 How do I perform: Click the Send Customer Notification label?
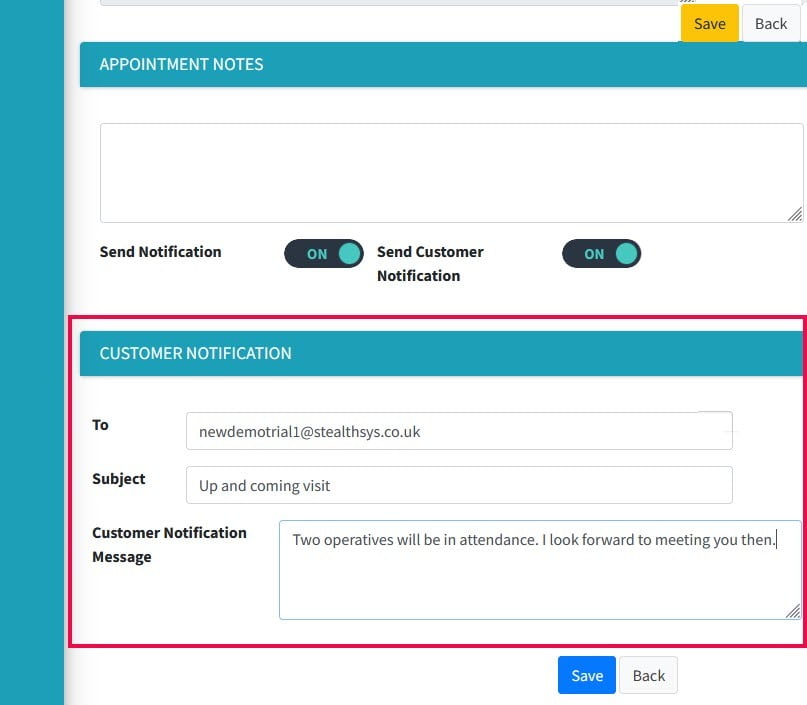tap(430, 264)
